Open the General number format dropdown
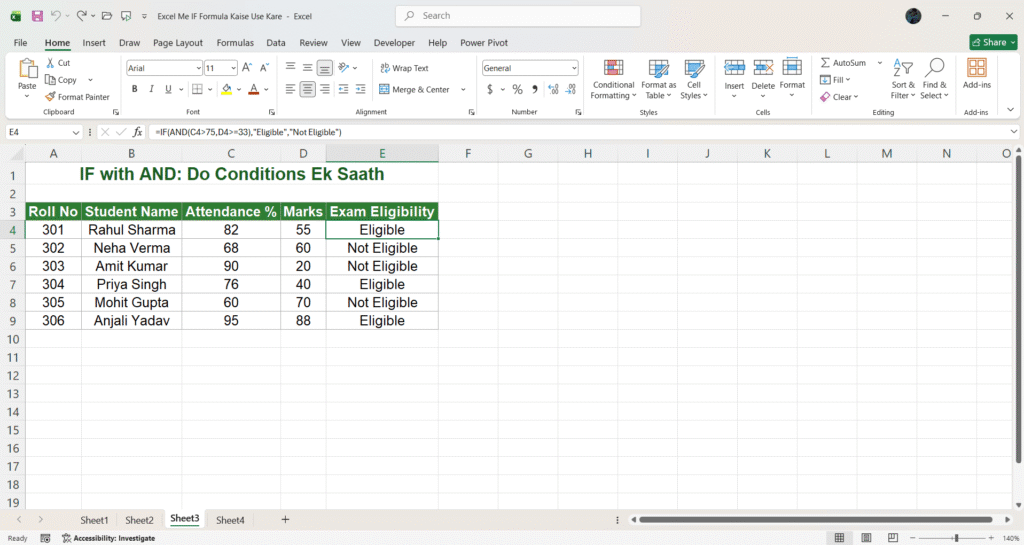The image size is (1024, 545). pyautogui.click(x=574, y=68)
